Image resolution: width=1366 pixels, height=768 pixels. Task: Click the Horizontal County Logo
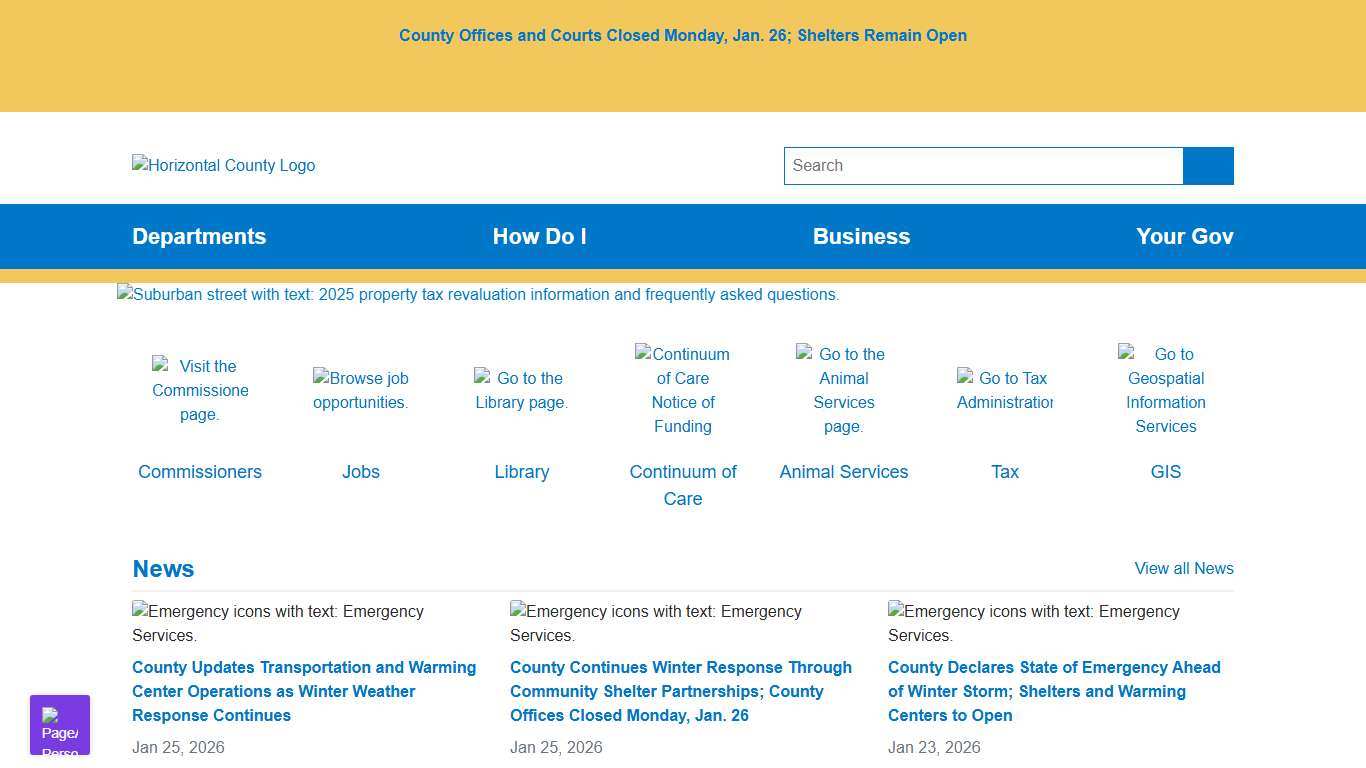click(x=224, y=166)
